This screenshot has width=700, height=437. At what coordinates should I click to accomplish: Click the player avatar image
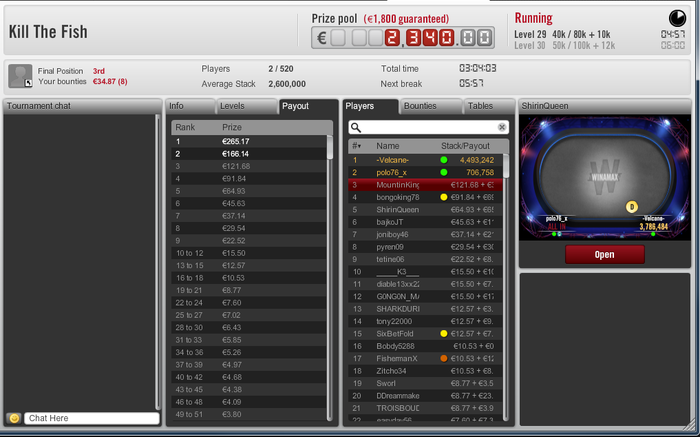(21, 76)
